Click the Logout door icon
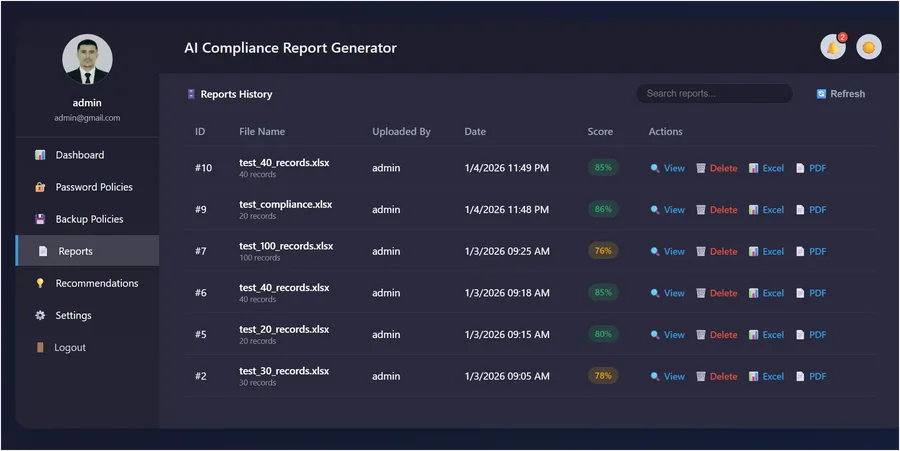 pyautogui.click(x=40, y=347)
